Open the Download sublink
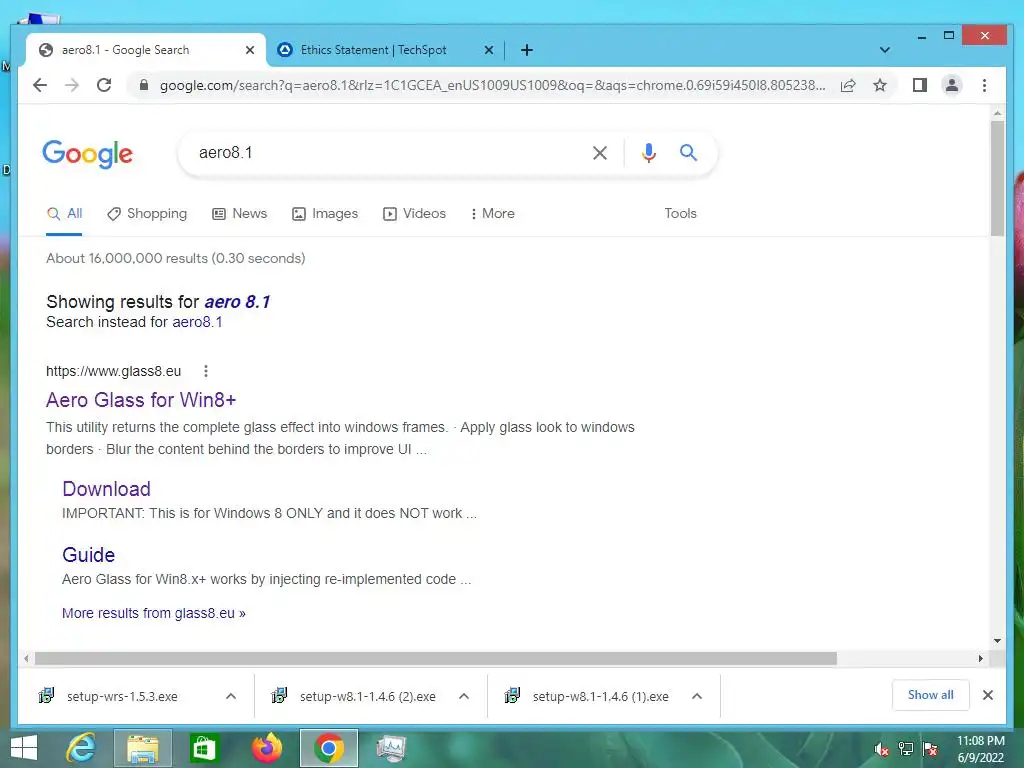 coord(106,488)
